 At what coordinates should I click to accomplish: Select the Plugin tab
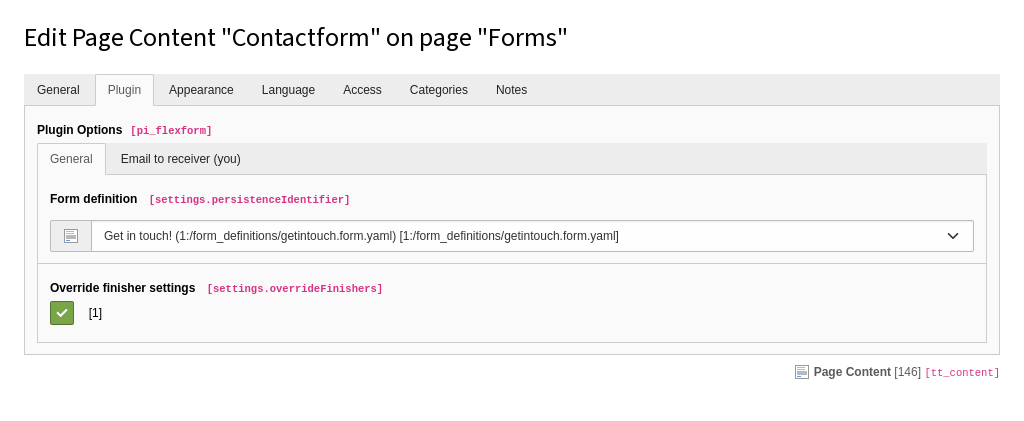coord(124,90)
